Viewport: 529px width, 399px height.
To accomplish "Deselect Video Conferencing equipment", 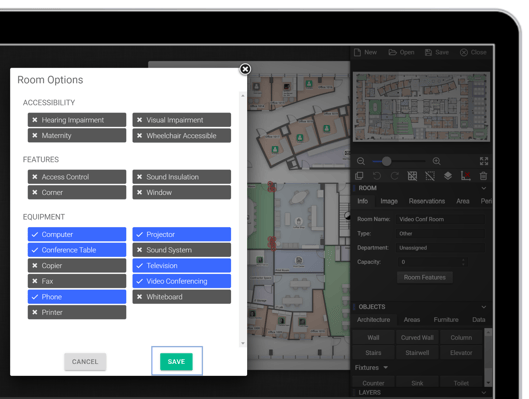I will pos(182,281).
